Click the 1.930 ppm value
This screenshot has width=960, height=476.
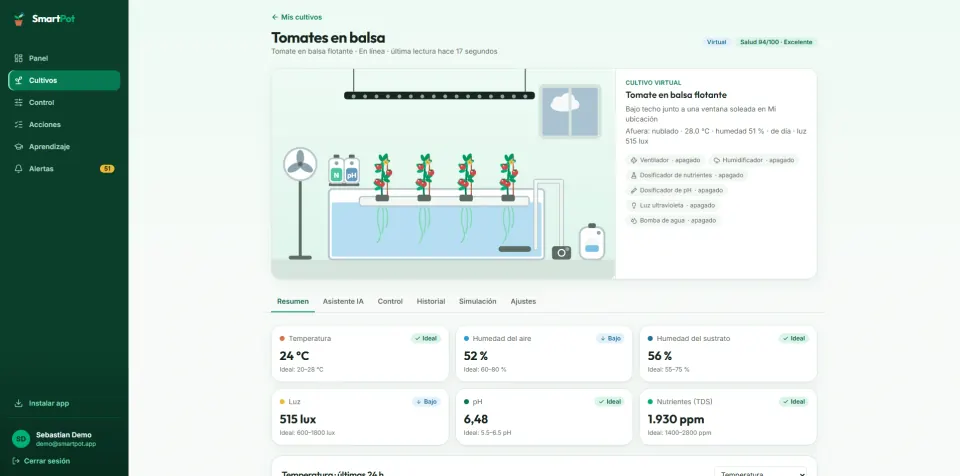pos(676,419)
